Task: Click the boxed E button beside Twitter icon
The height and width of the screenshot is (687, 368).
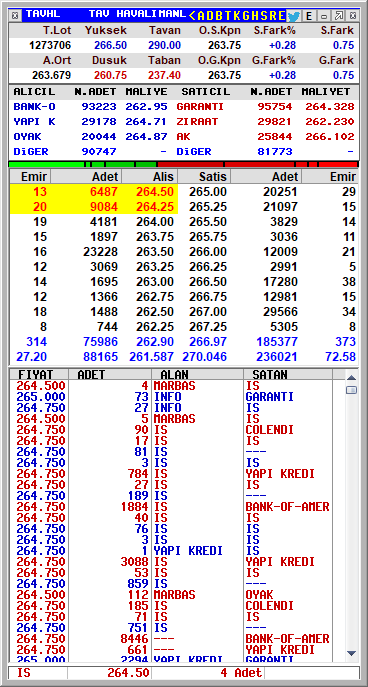Action: point(309,16)
